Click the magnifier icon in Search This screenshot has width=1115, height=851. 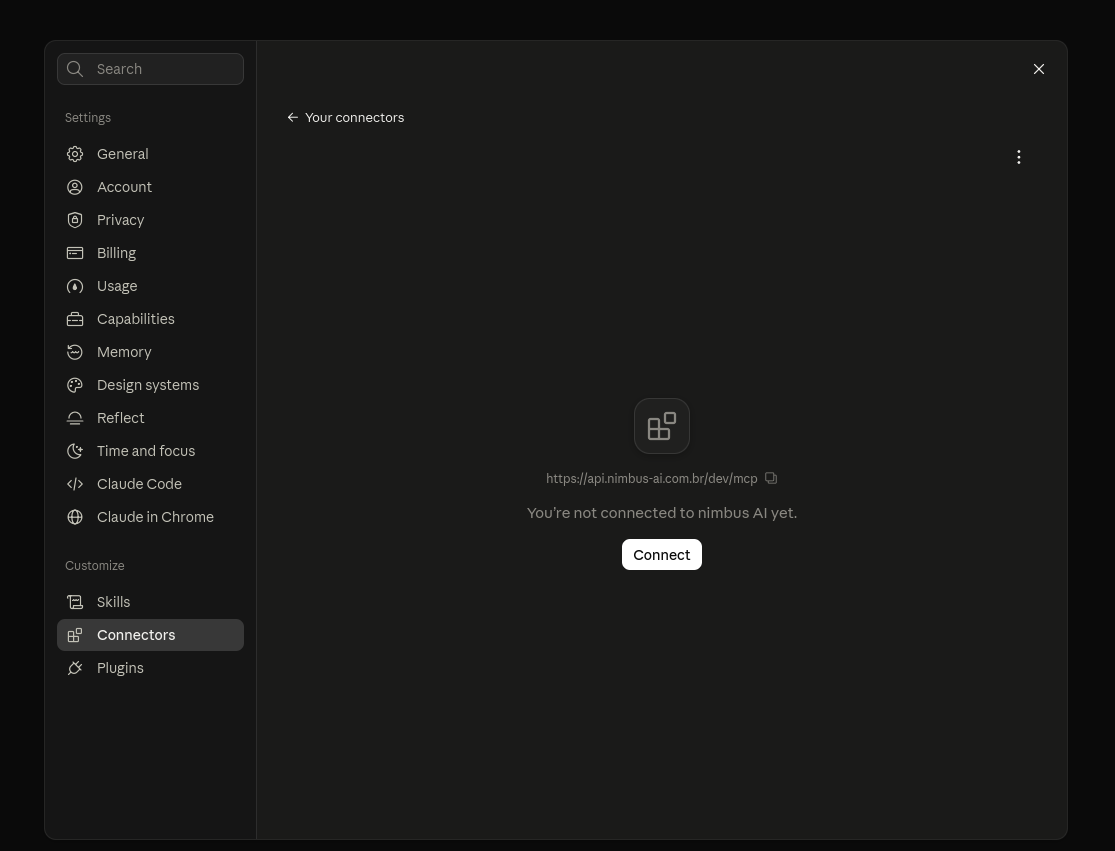pos(75,69)
